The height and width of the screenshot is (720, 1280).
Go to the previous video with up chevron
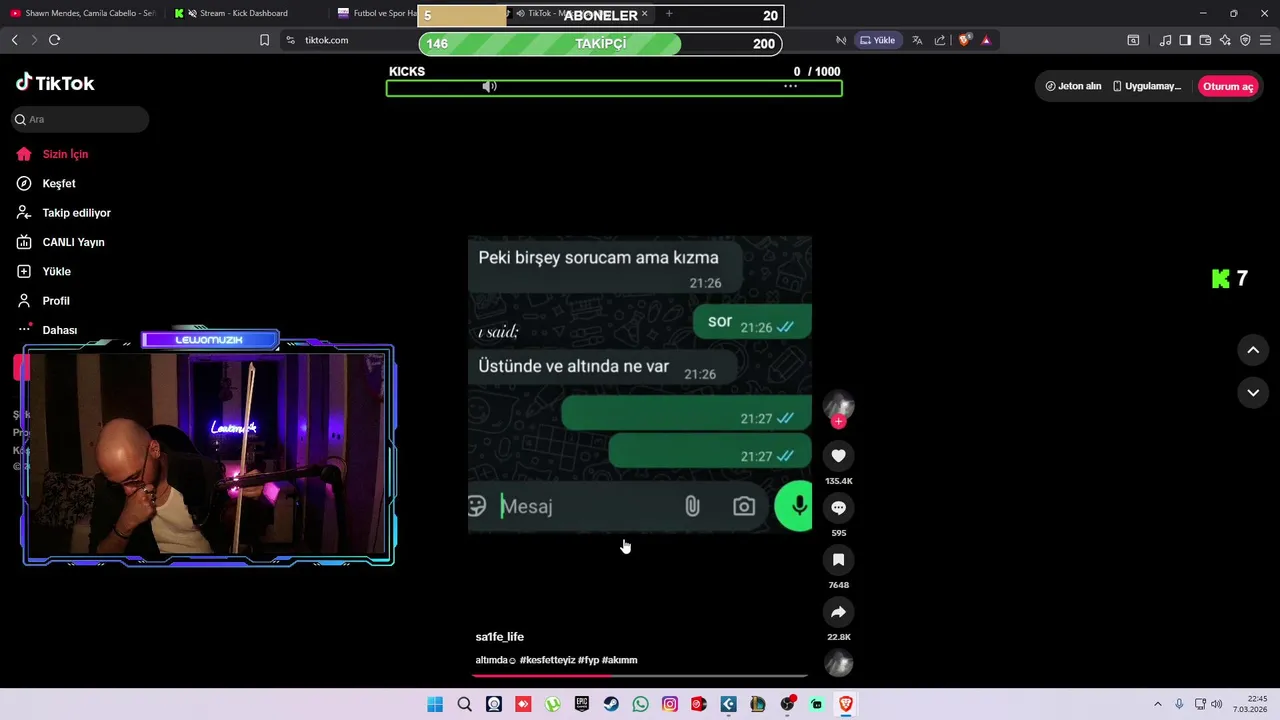[x=1253, y=350]
